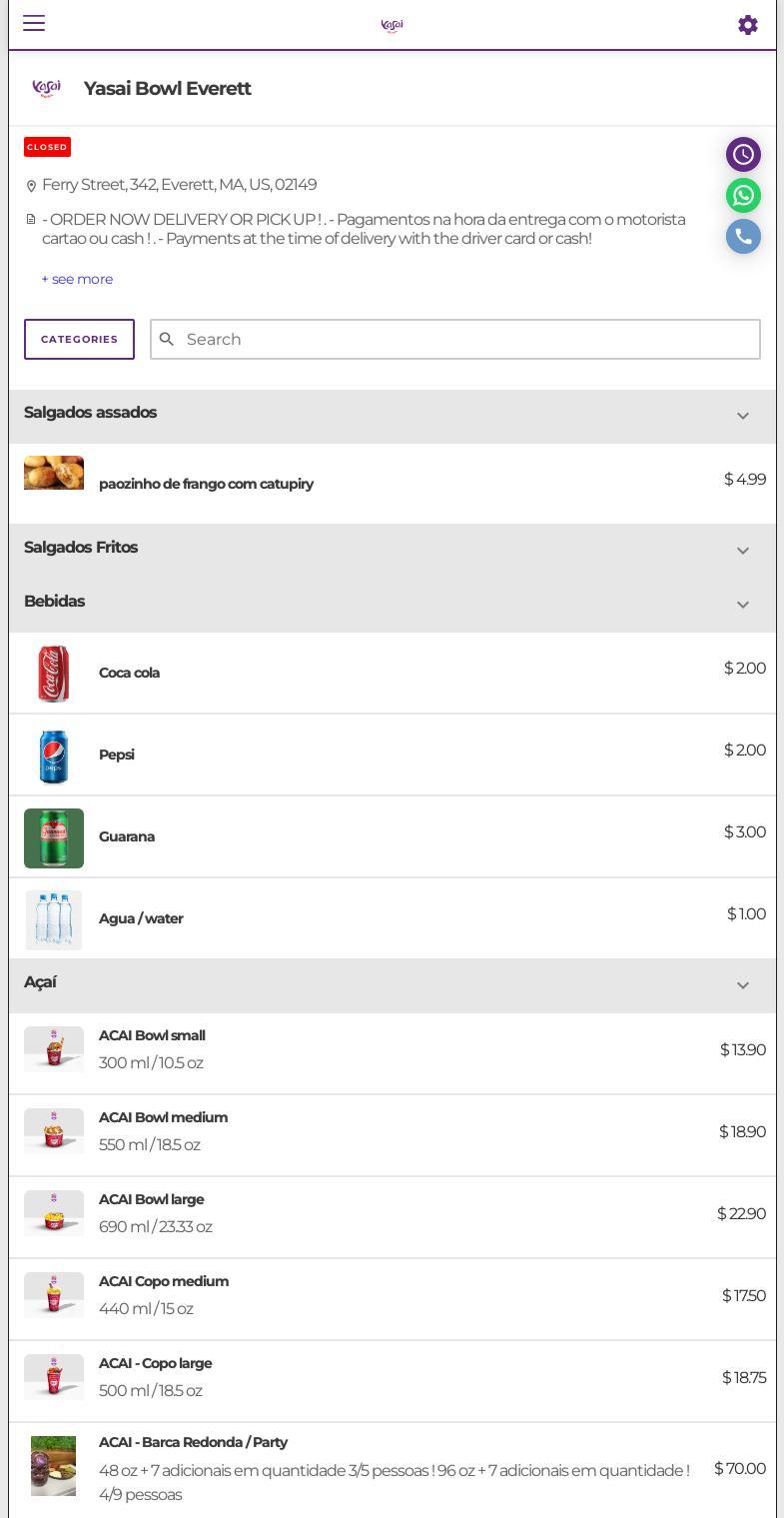This screenshot has height=1518, width=784.
Task: Expand the Salgados Fritos category
Action: [742, 551]
